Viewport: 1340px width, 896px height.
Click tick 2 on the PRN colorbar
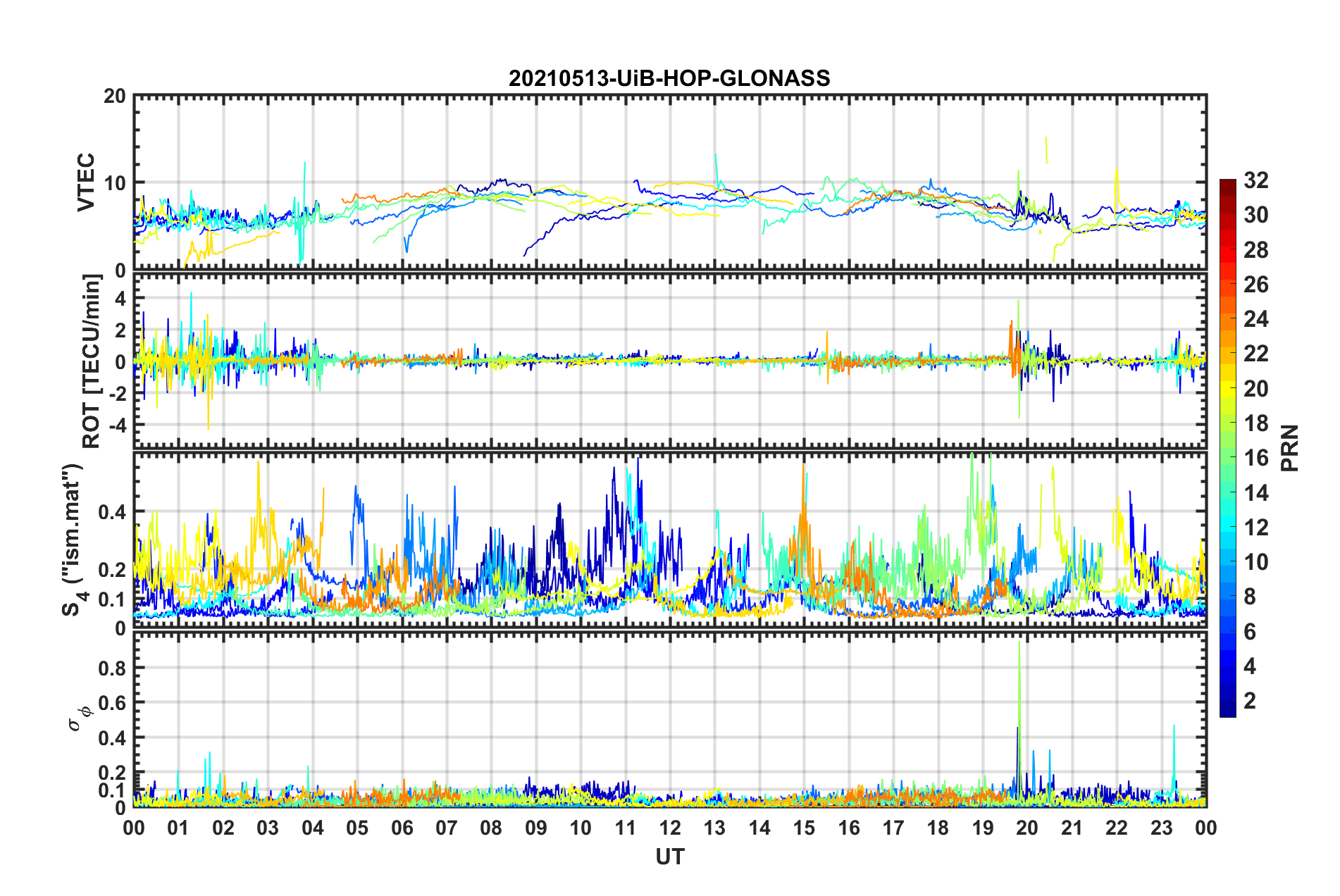click(x=1250, y=701)
